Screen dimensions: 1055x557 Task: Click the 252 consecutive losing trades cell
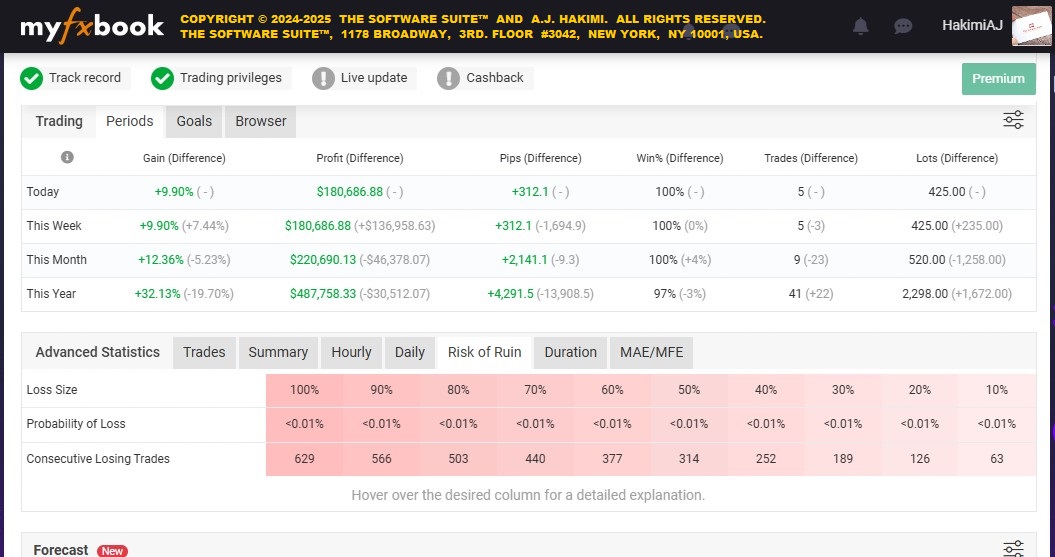(x=766, y=459)
